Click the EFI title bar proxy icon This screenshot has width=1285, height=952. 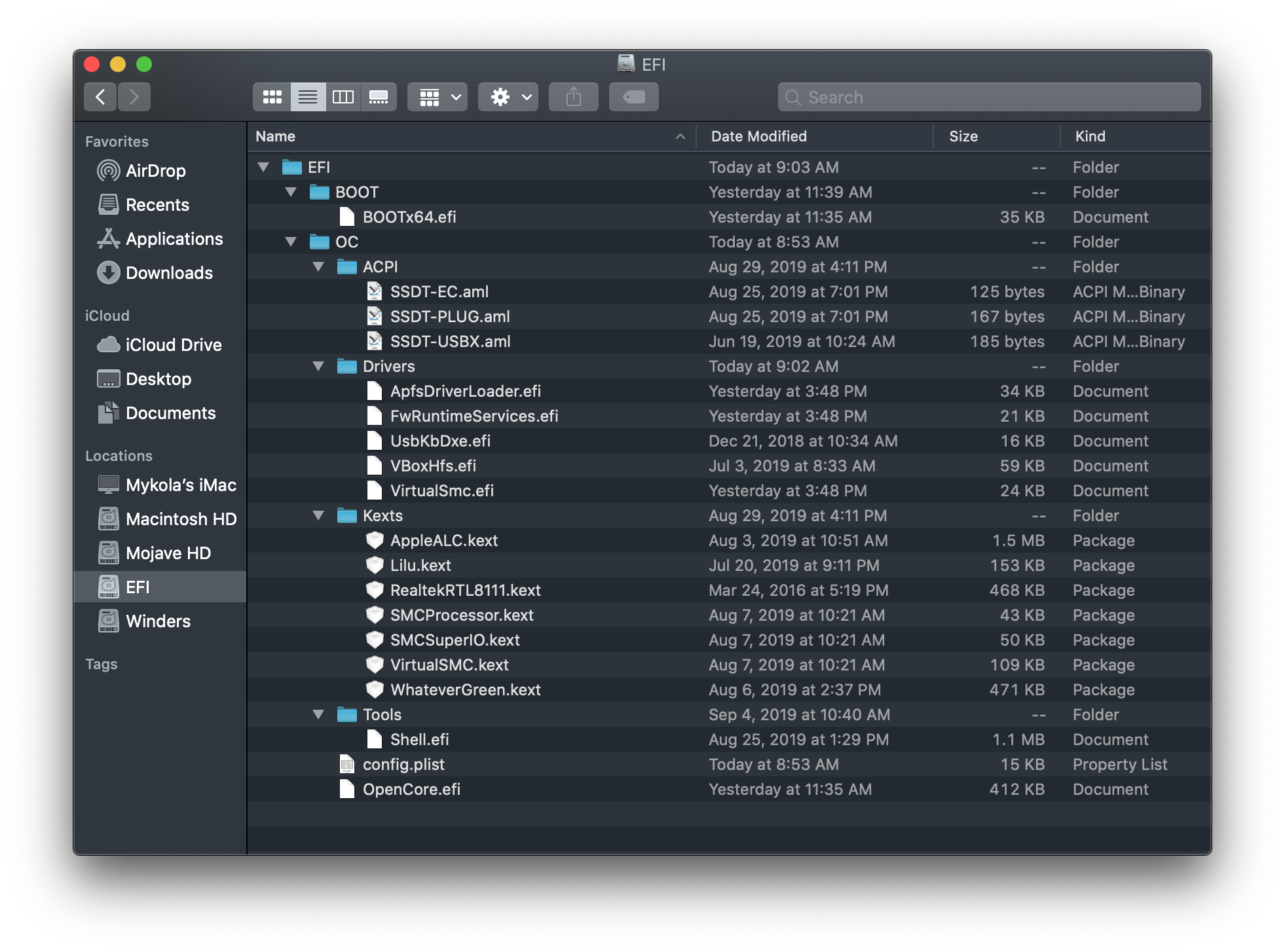click(626, 64)
